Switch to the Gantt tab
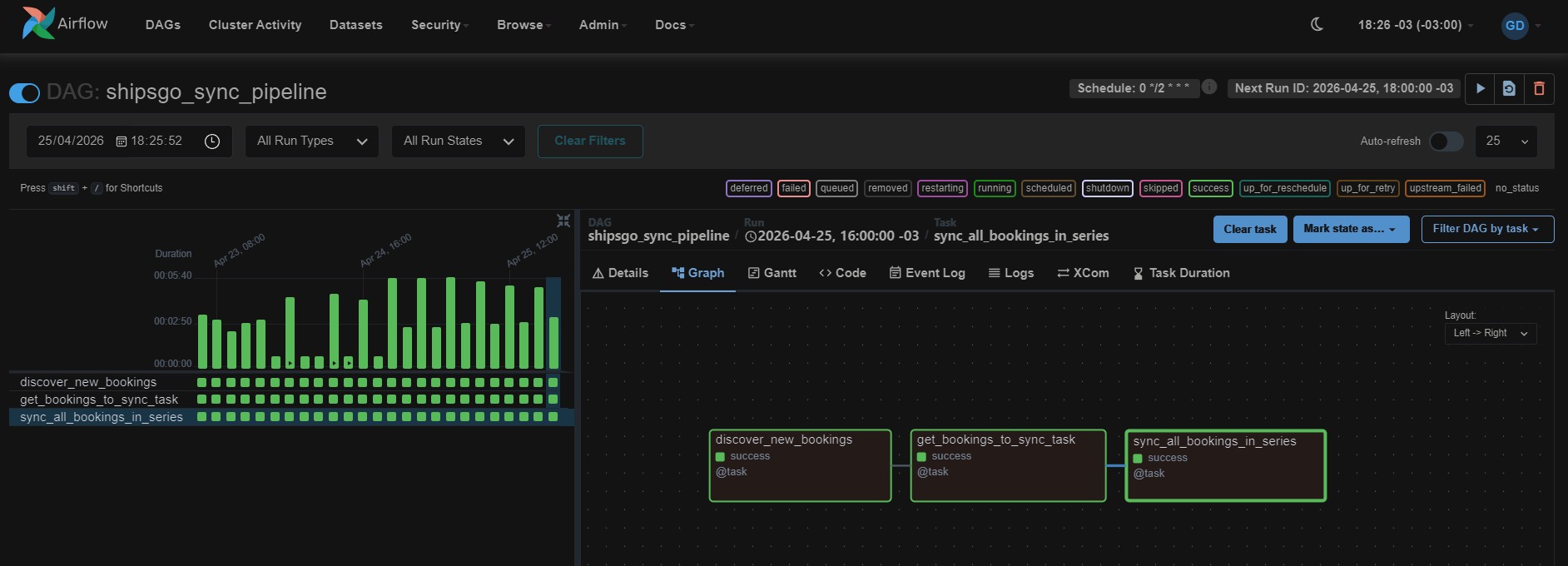Image resolution: width=1568 pixels, height=566 pixels. (x=772, y=273)
